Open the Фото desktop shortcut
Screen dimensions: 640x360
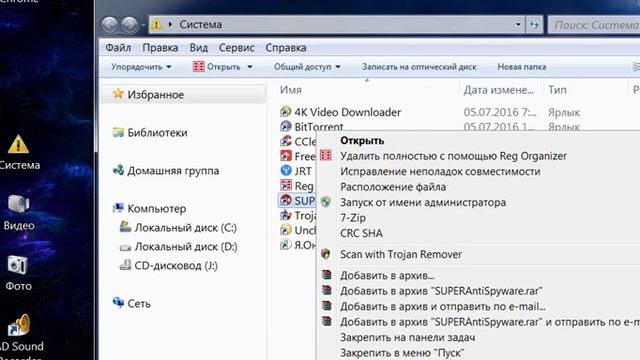18,273
